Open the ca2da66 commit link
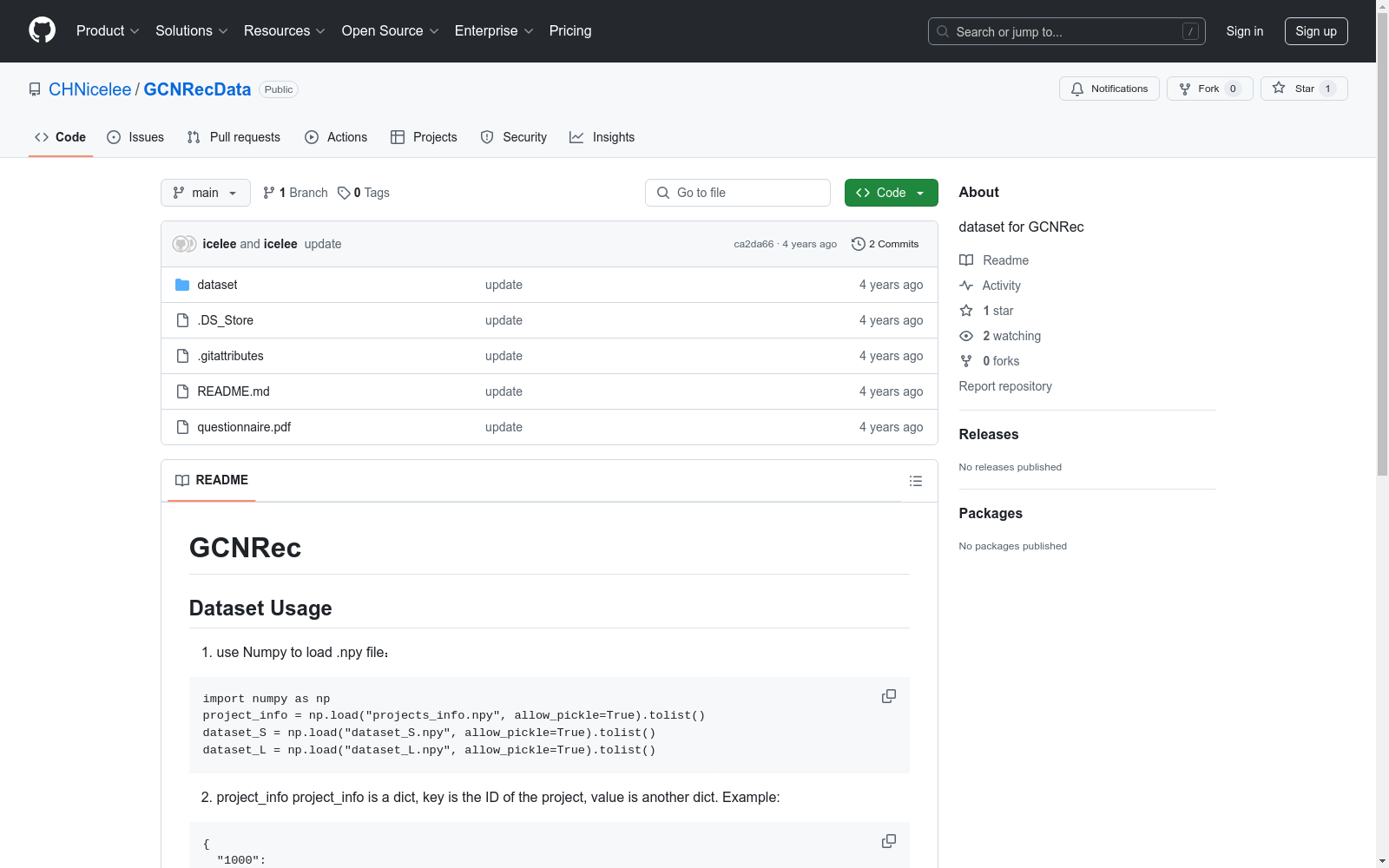The height and width of the screenshot is (868, 1389). point(754,244)
